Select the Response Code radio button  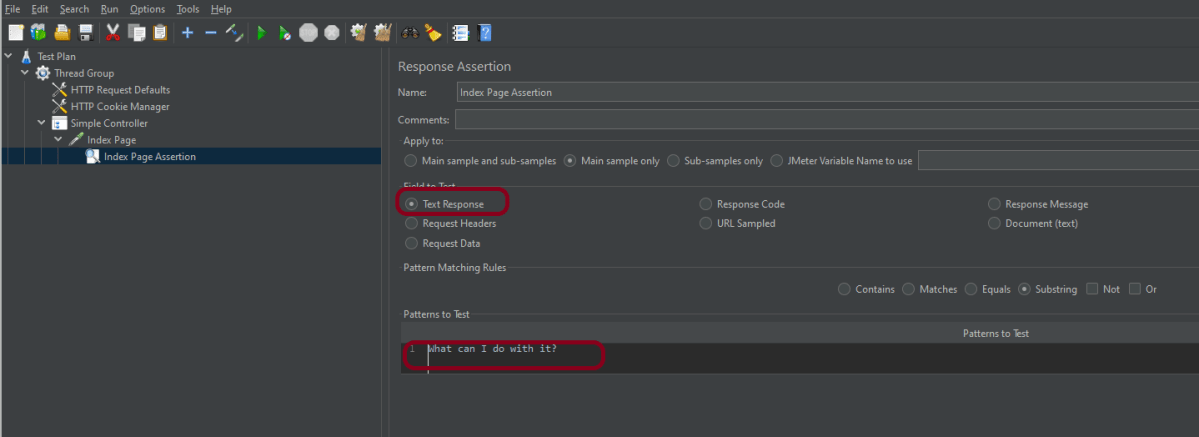(706, 204)
